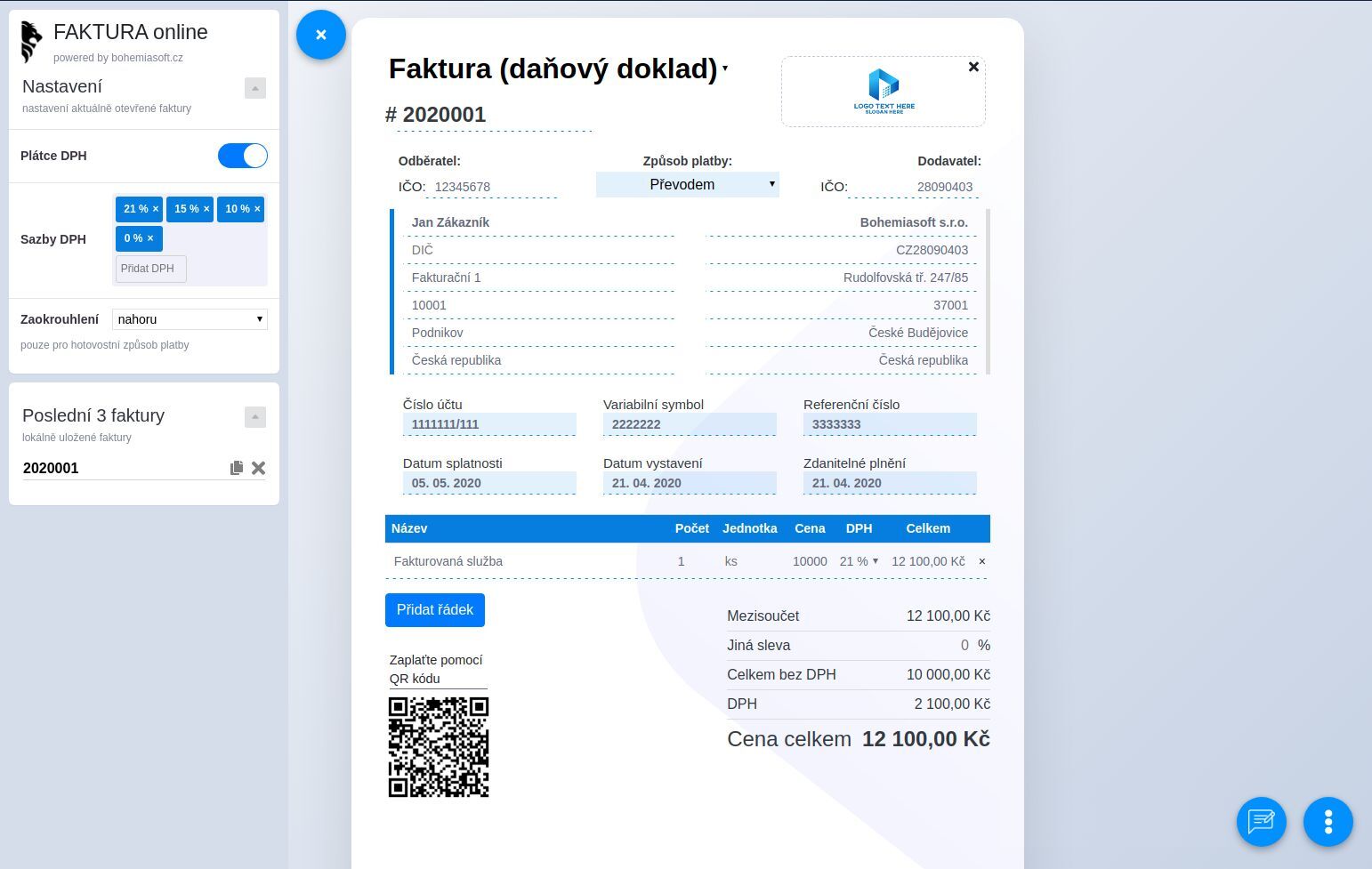Viewport: 1372px width, 869px height.
Task: Open the row's 21 % DPH dropdown
Action: click(x=859, y=561)
